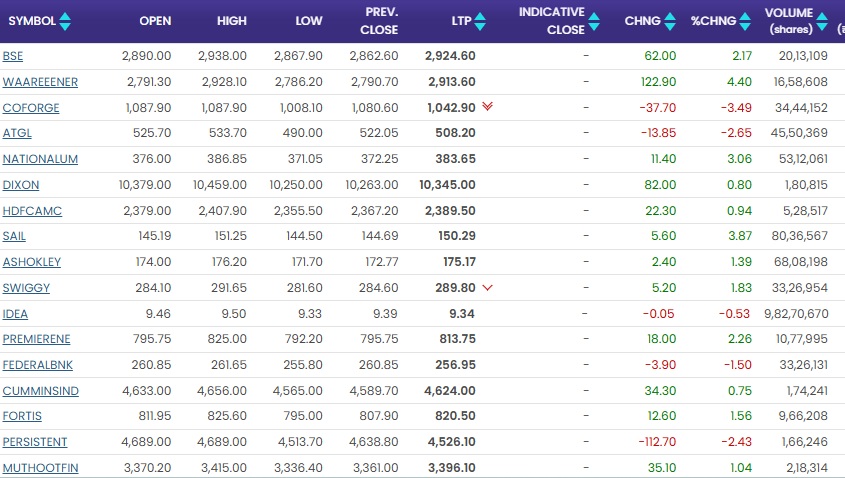845x478 pixels.
Task: Click the sort arrows beside SYMBOL header
Action: 65,21
